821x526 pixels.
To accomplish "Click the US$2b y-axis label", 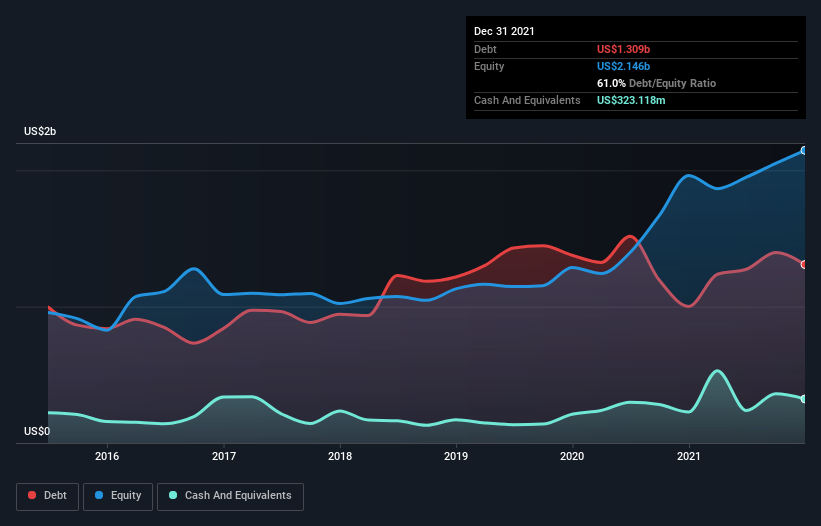I will [40, 131].
